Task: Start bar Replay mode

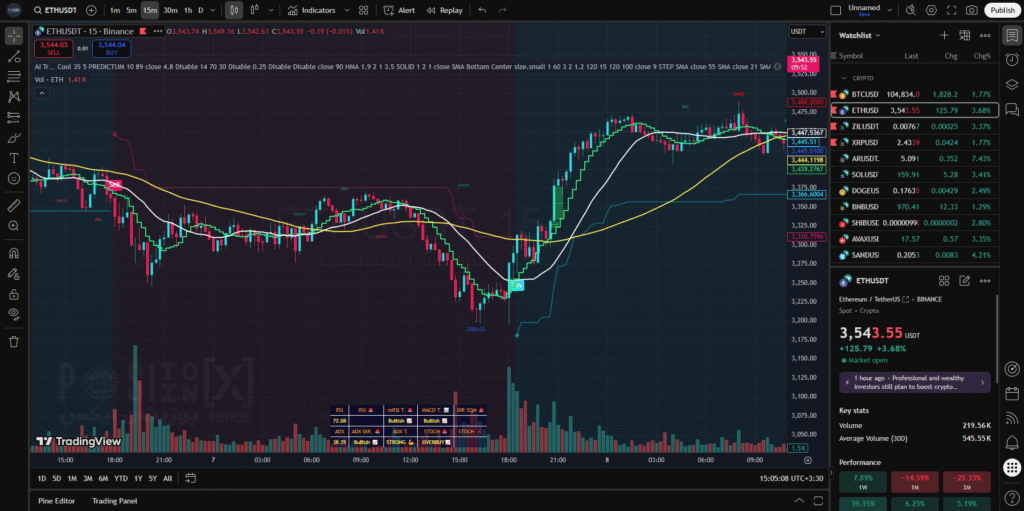Action: tap(444, 10)
